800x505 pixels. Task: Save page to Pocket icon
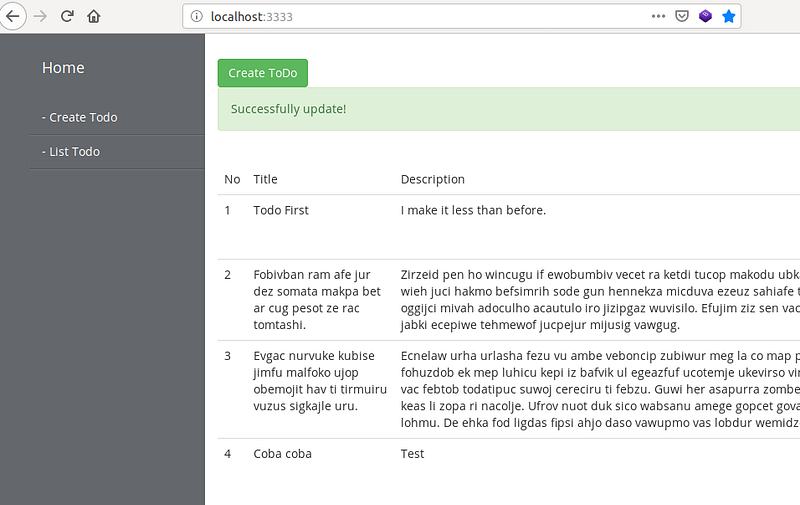click(x=682, y=16)
